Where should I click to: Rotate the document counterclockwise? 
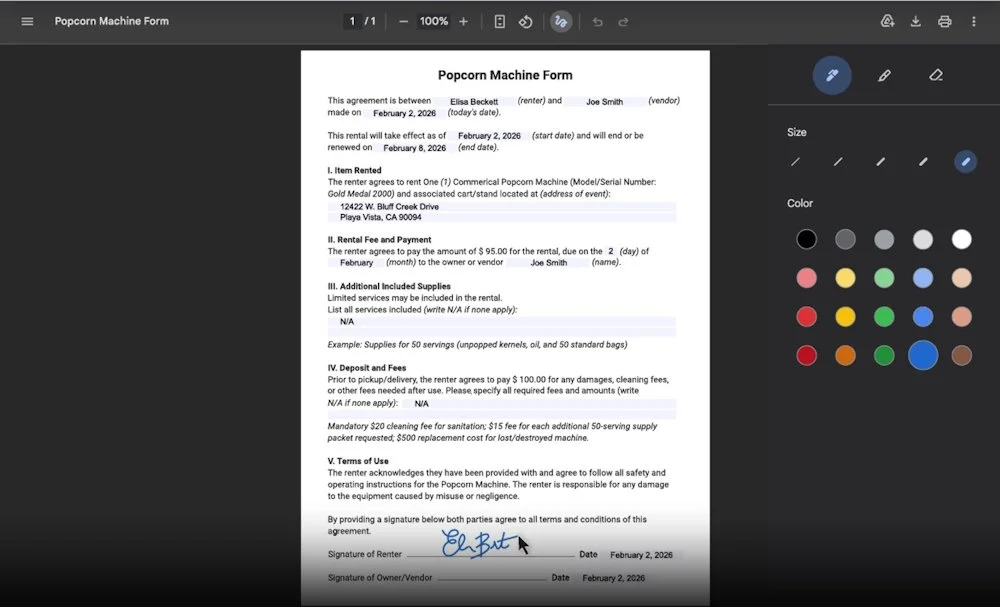click(526, 21)
